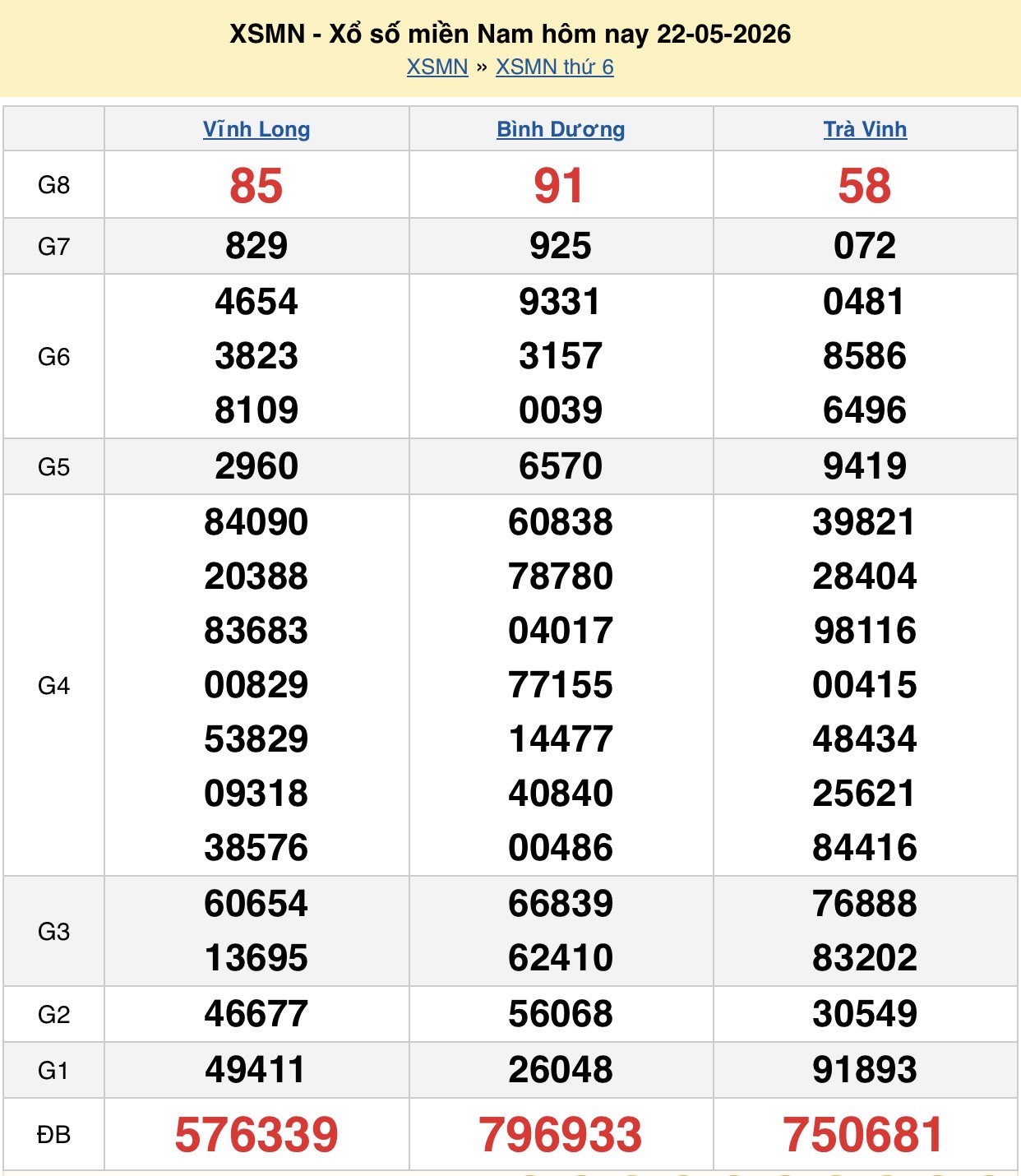Click G4 number 38576
Image resolution: width=1021 pixels, height=1176 pixels.
pyautogui.click(x=256, y=848)
